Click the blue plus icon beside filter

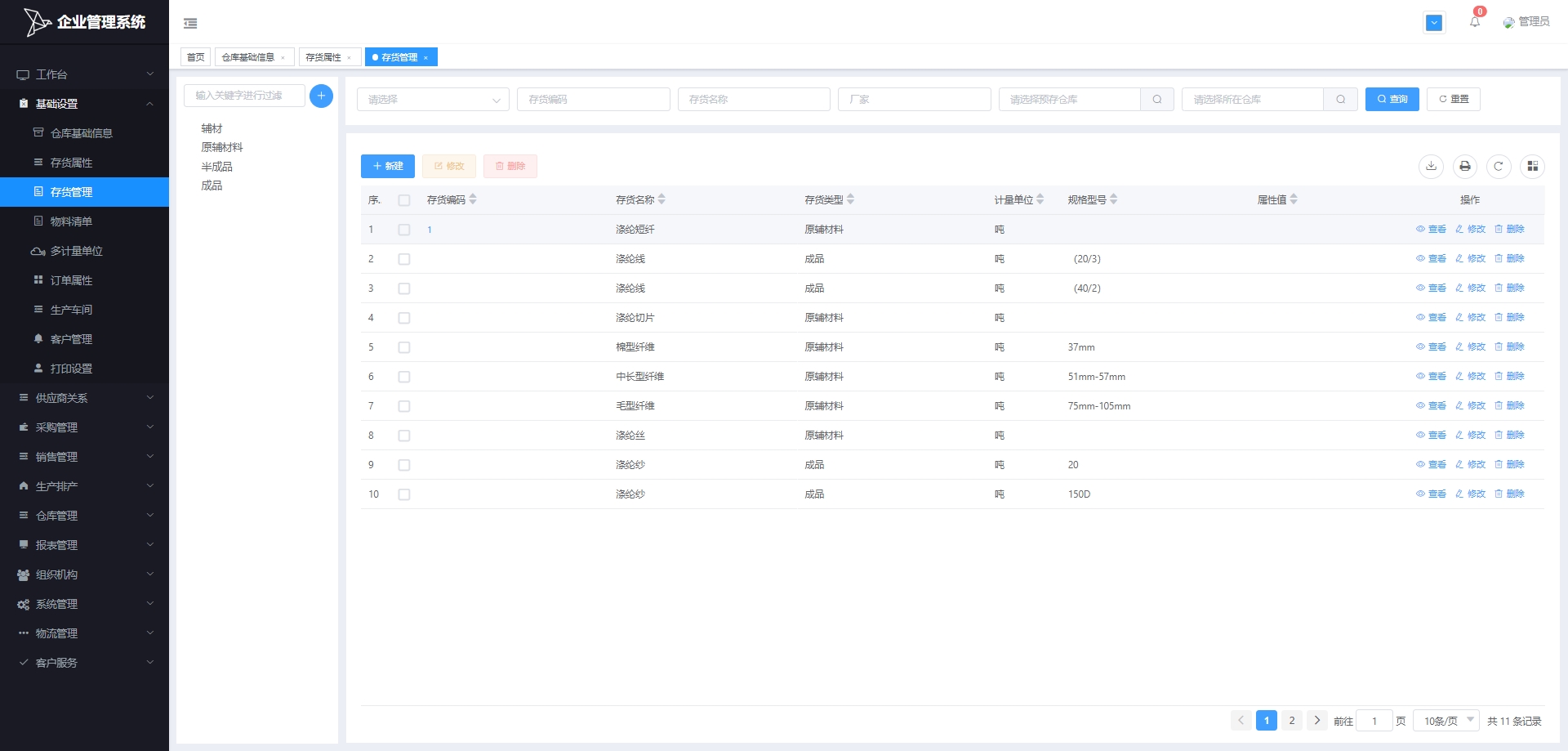pos(321,96)
